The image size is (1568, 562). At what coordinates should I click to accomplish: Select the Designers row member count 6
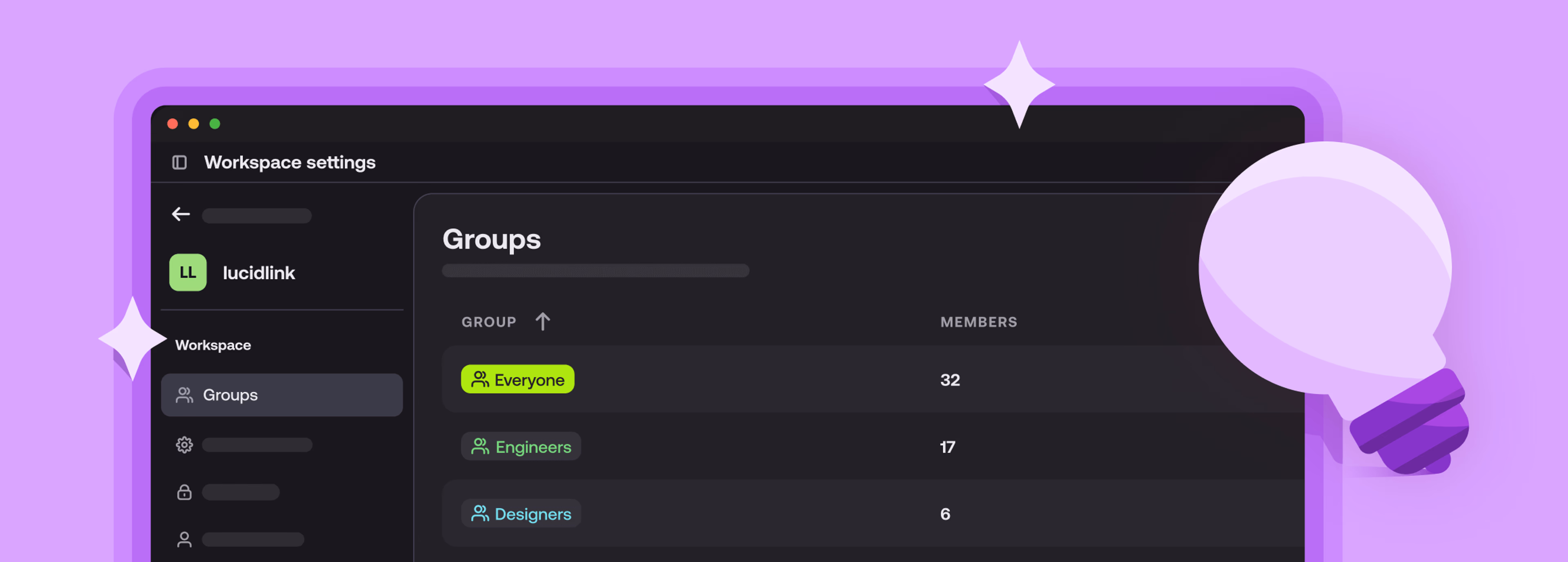pos(945,514)
